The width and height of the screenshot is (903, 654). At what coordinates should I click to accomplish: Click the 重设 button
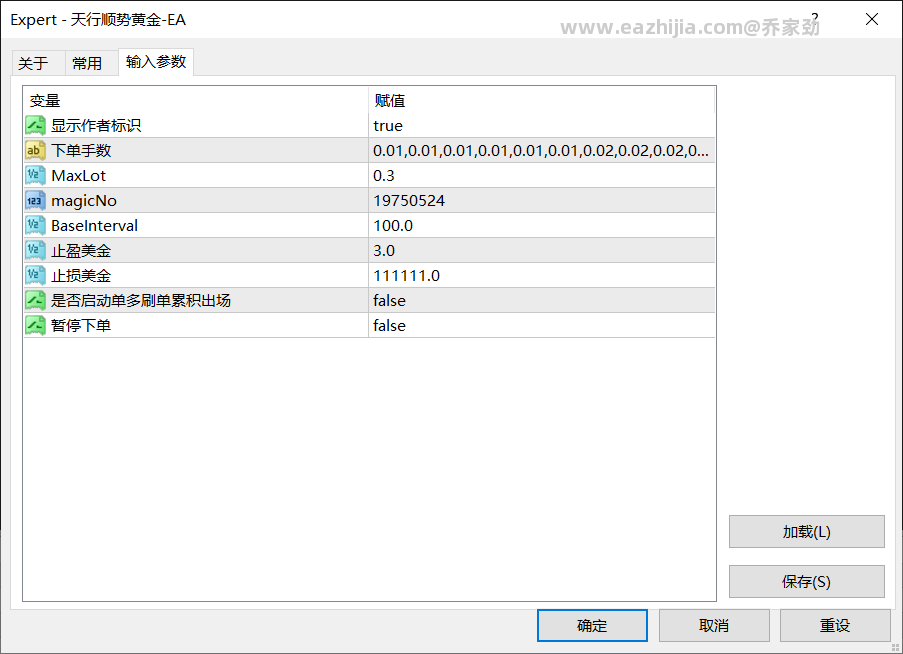(x=835, y=625)
